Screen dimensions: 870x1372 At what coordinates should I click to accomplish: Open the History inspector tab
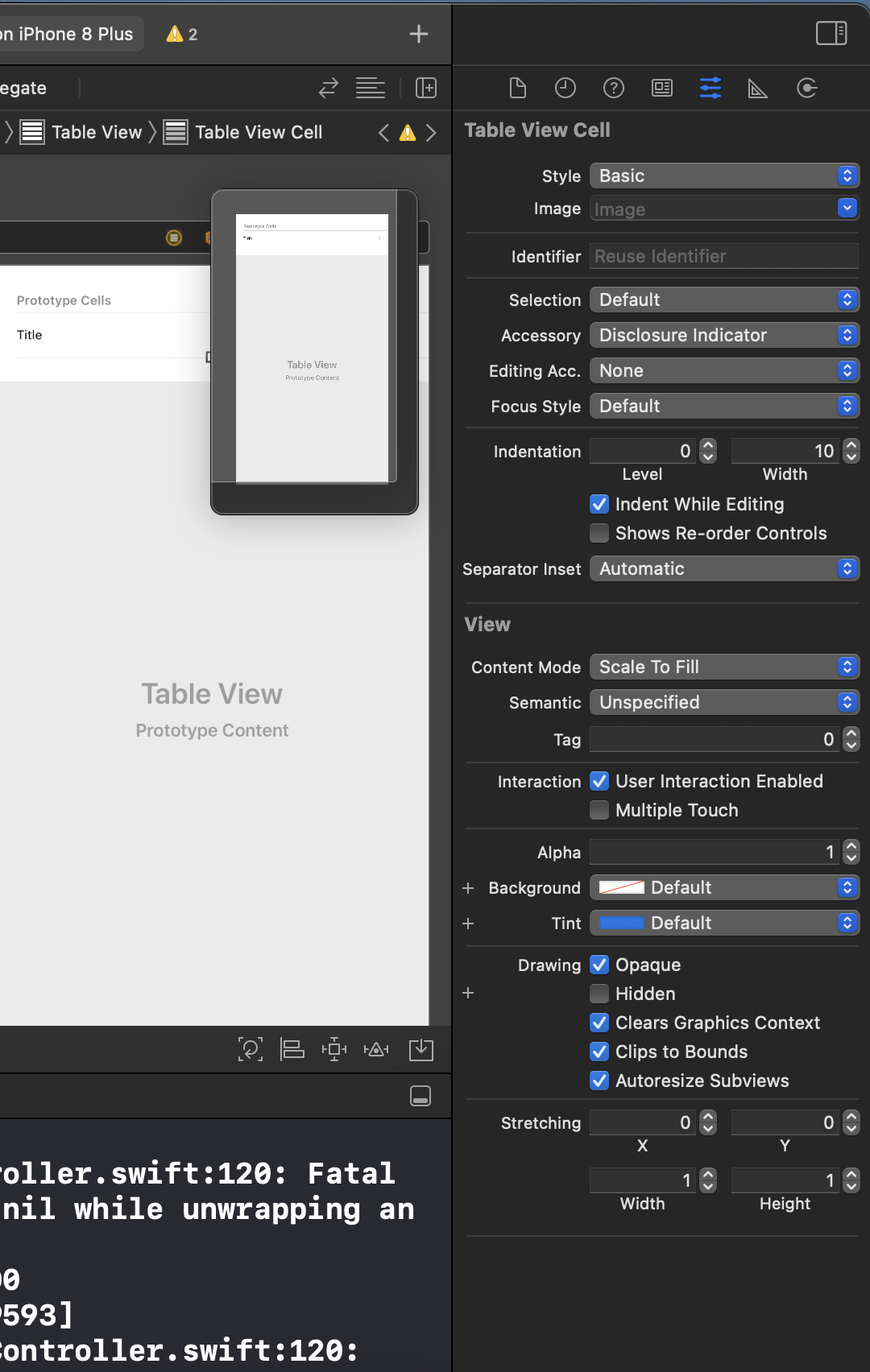pyautogui.click(x=565, y=88)
